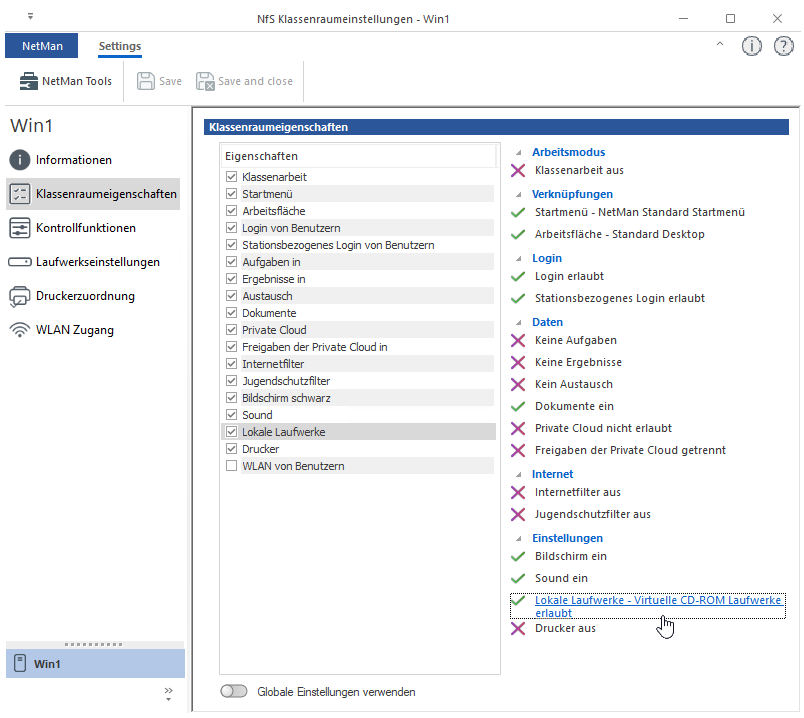Collapse the Daten group

(x=519, y=323)
